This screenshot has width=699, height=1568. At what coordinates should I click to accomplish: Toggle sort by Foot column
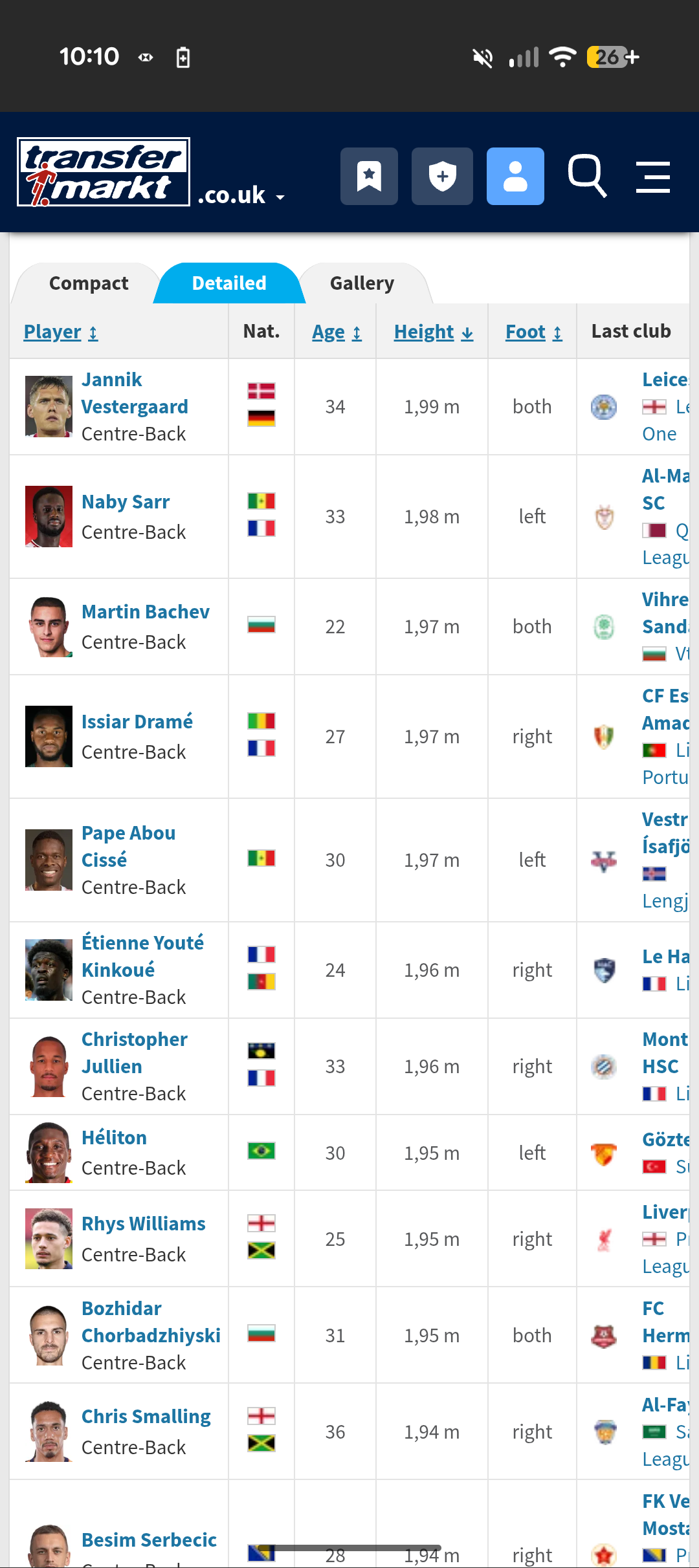(533, 332)
